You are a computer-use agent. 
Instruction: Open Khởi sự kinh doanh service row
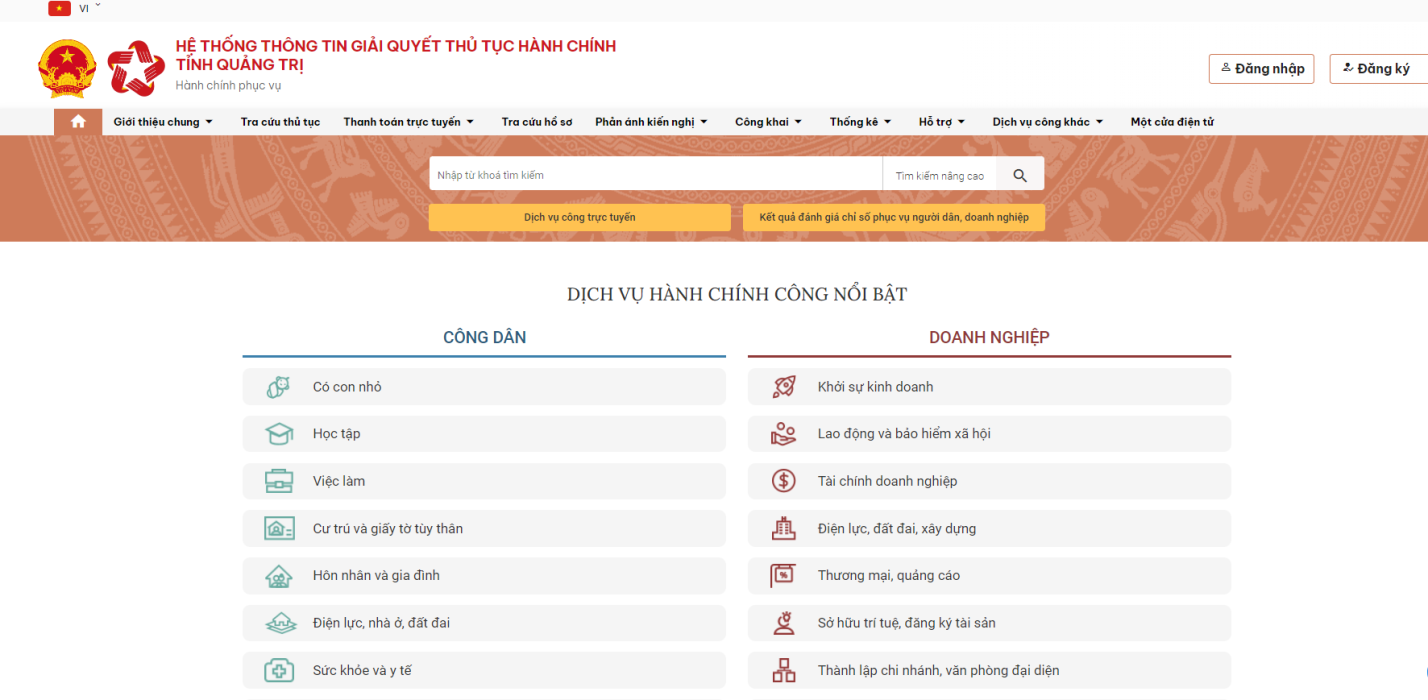[989, 387]
